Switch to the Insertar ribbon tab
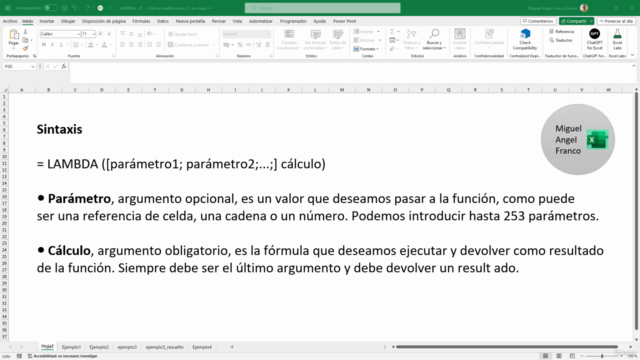640x360 pixels. pyautogui.click(x=47, y=21)
